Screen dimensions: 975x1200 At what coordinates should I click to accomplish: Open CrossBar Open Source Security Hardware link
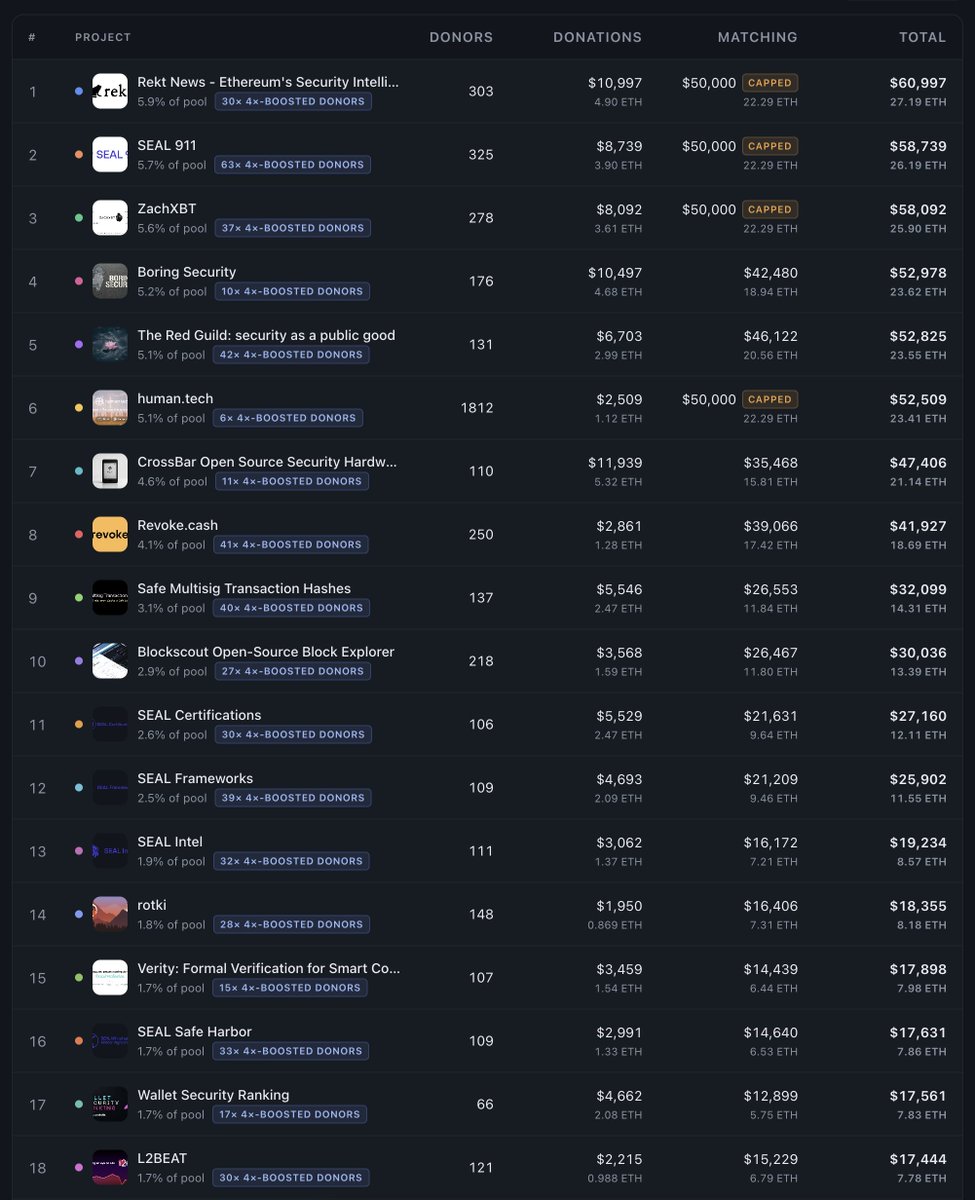point(267,462)
